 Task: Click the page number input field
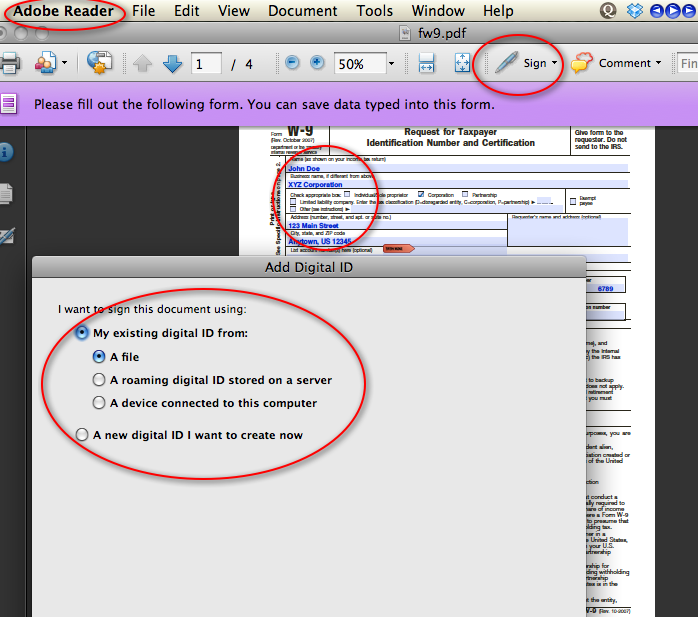[206, 64]
